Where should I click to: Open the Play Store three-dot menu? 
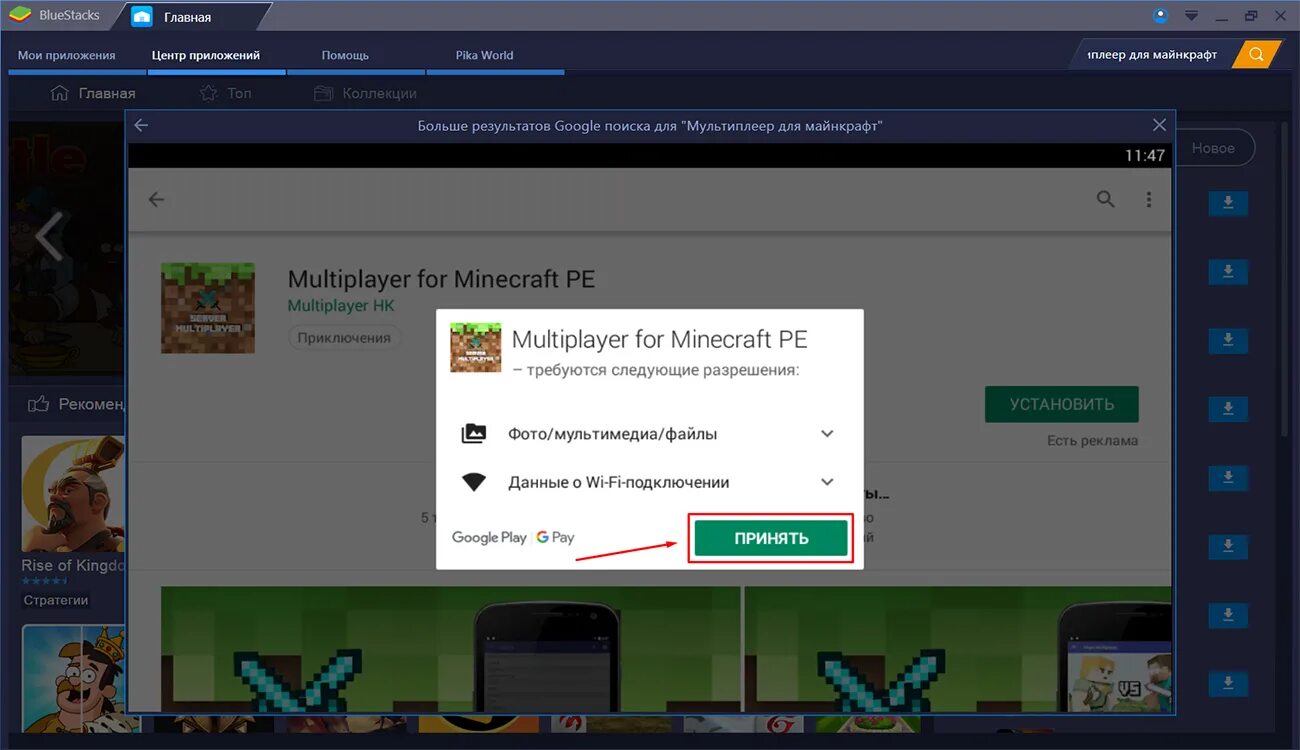click(x=1149, y=199)
